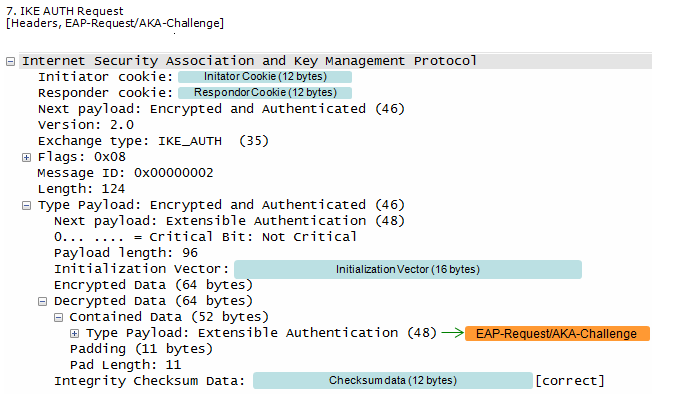Click the orange EAP-Request/AKA-Challenge label
677x397 pixels.
point(557,333)
